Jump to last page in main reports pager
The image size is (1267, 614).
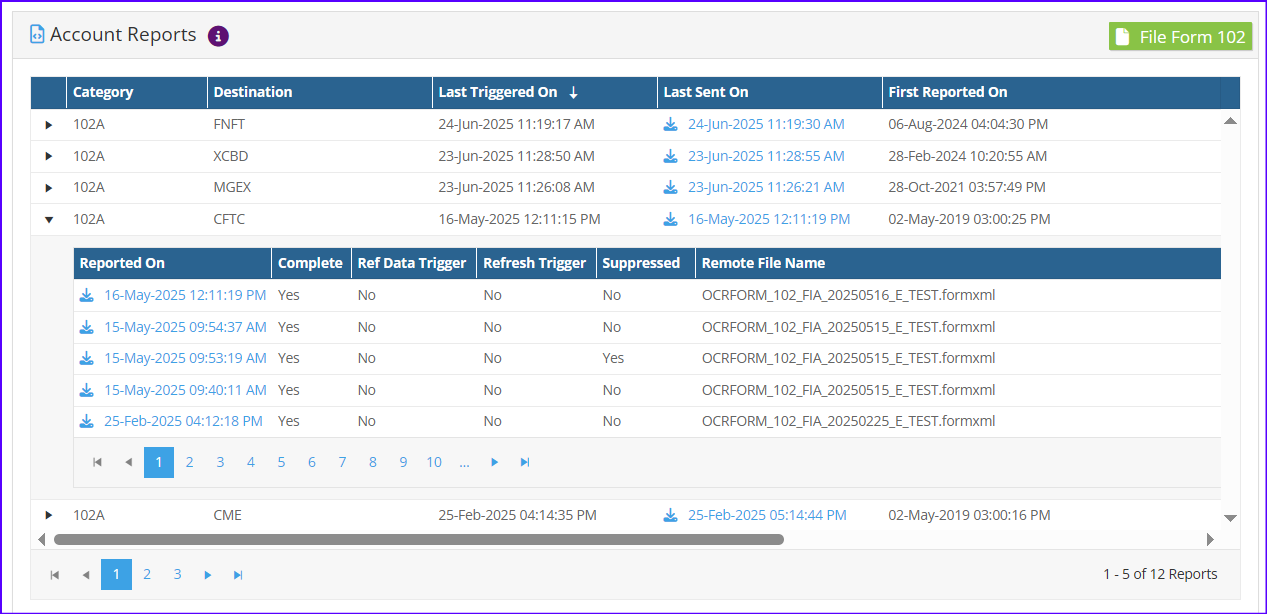coord(238,575)
